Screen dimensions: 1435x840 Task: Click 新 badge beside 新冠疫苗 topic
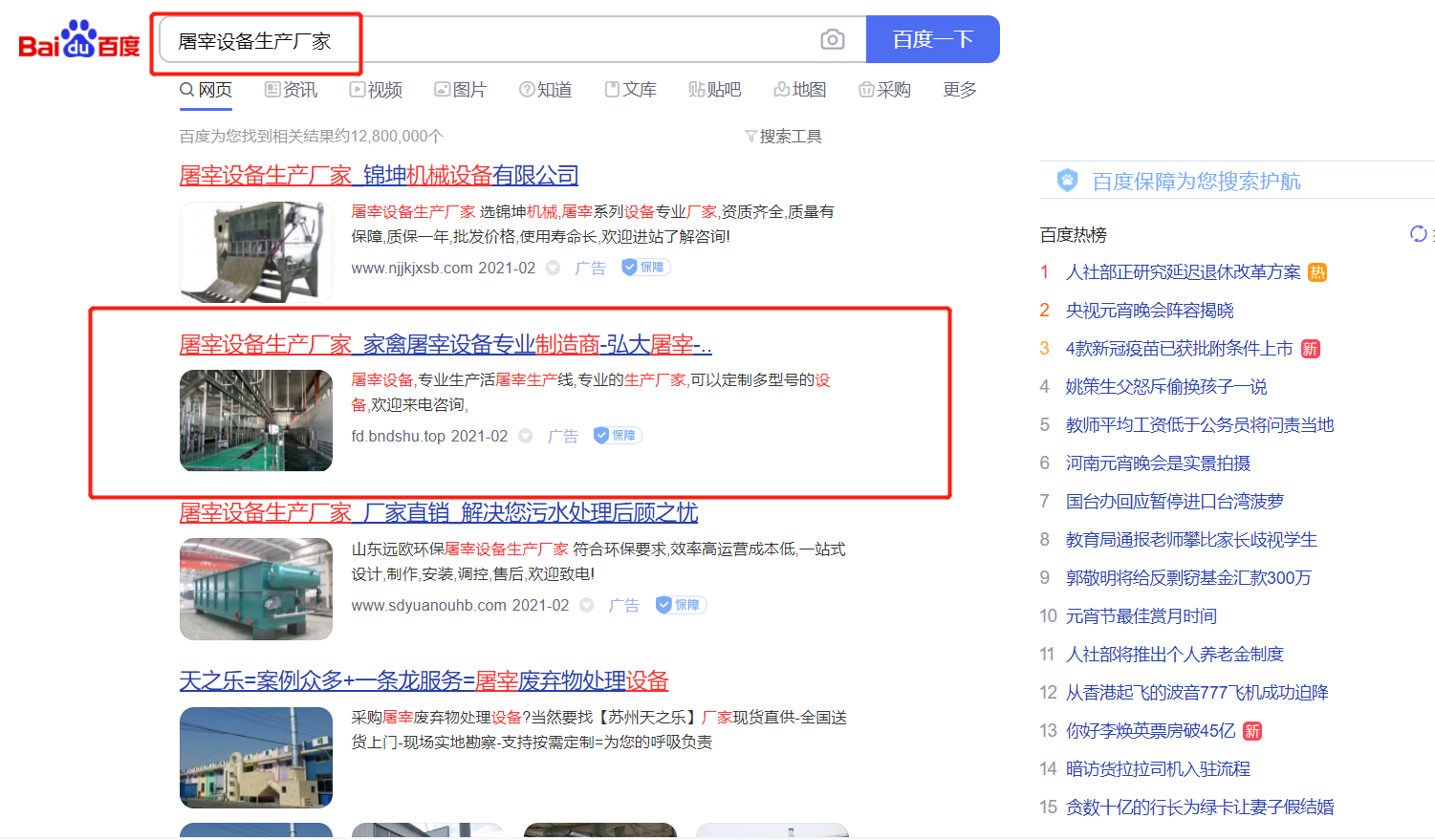click(1311, 349)
